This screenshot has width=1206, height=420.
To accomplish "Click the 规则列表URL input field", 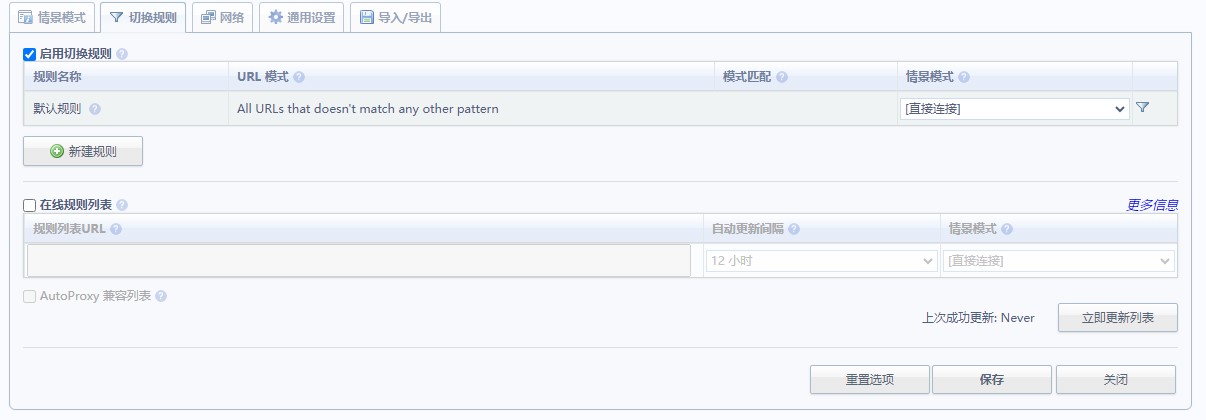I will [x=359, y=260].
